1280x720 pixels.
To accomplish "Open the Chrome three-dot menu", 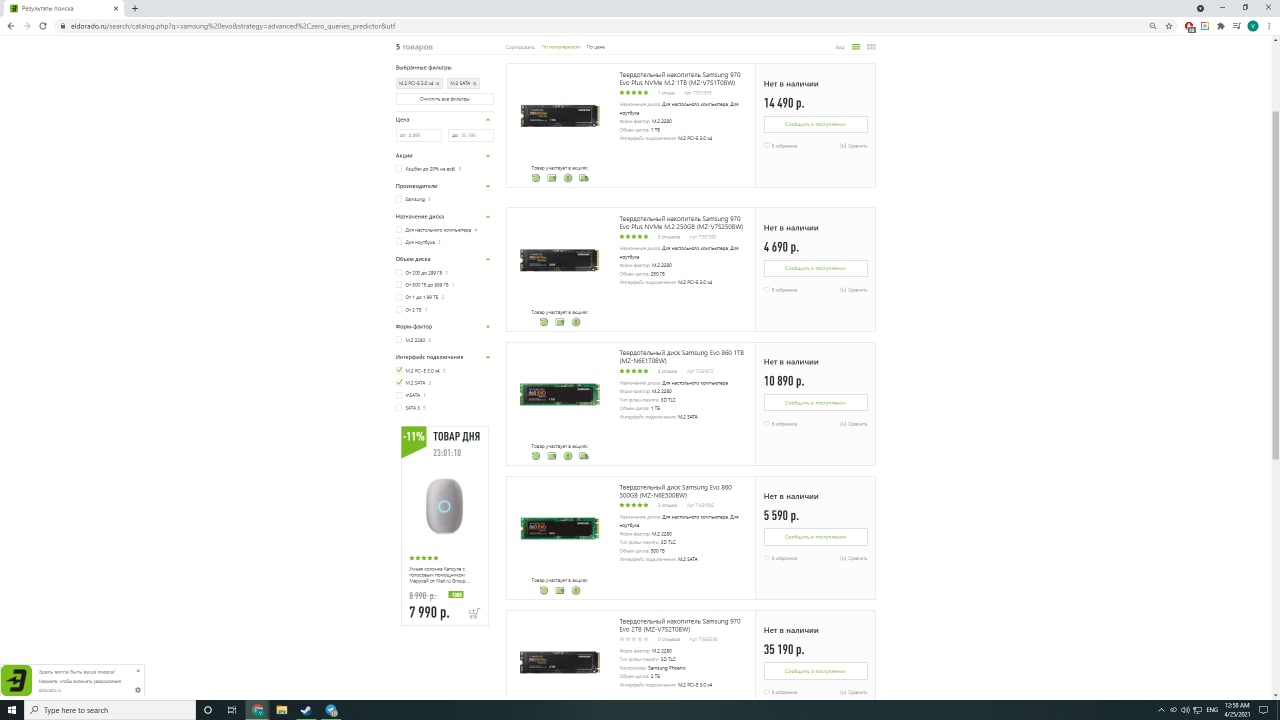I will 1269,26.
